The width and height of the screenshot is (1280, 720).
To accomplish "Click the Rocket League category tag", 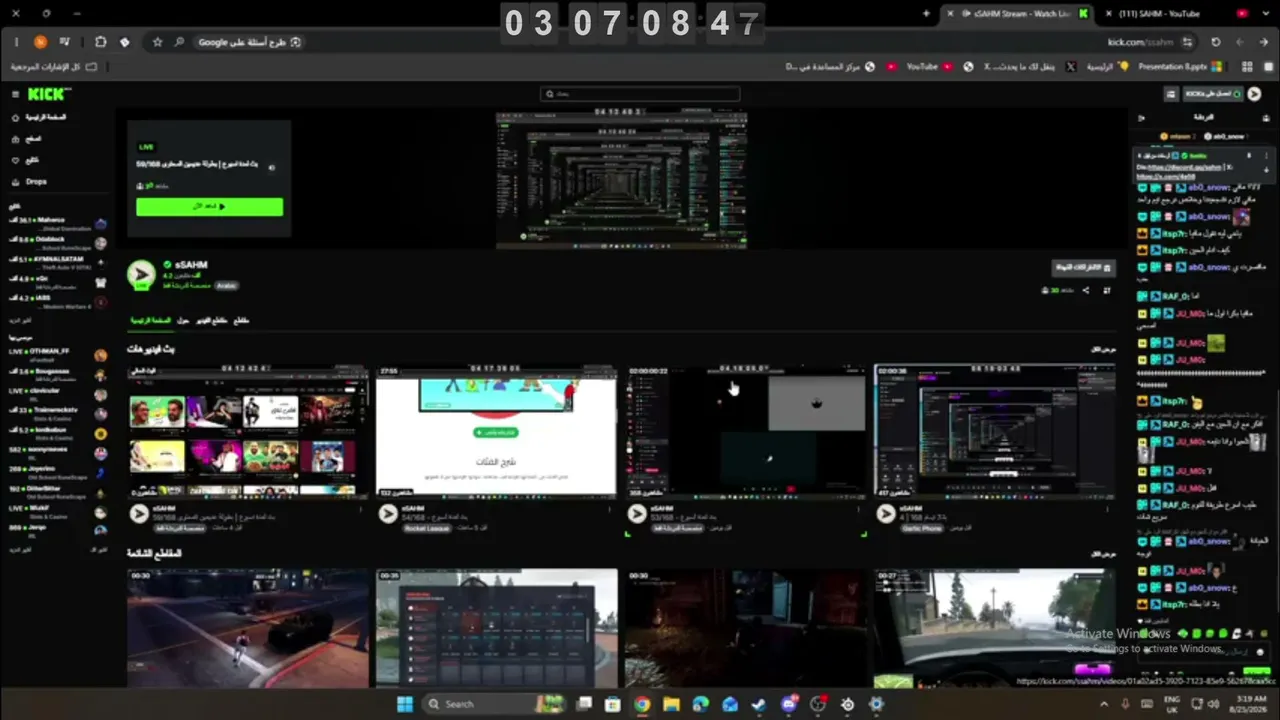I will click(426, 528).
